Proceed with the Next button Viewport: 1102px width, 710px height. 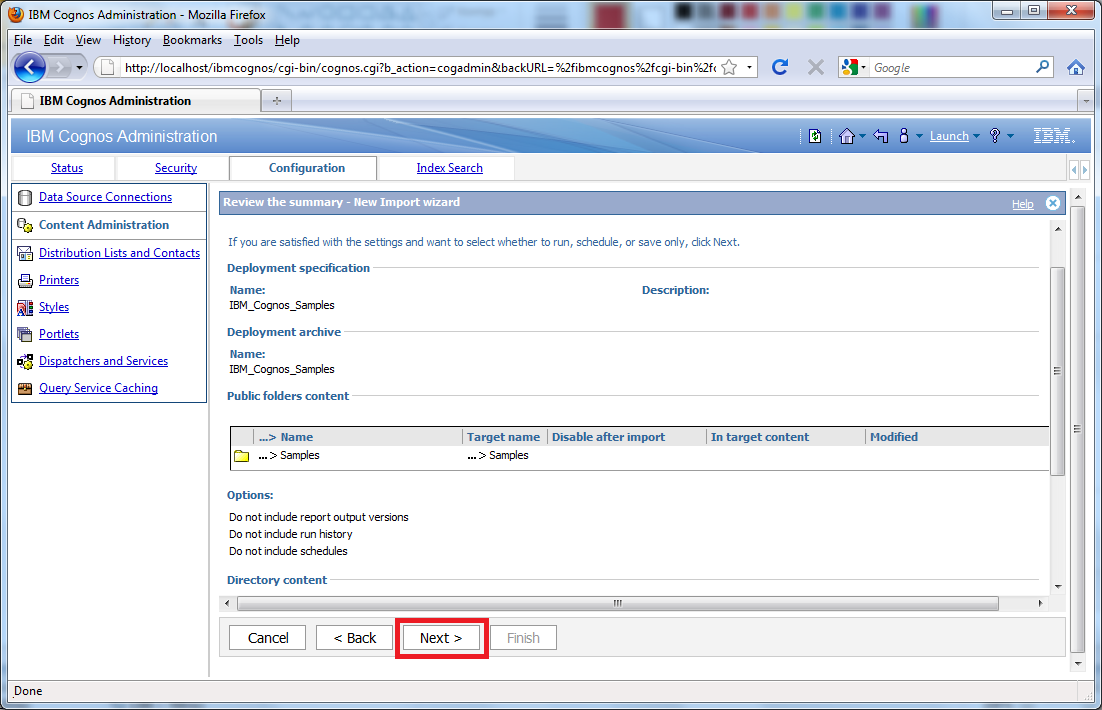441,638
